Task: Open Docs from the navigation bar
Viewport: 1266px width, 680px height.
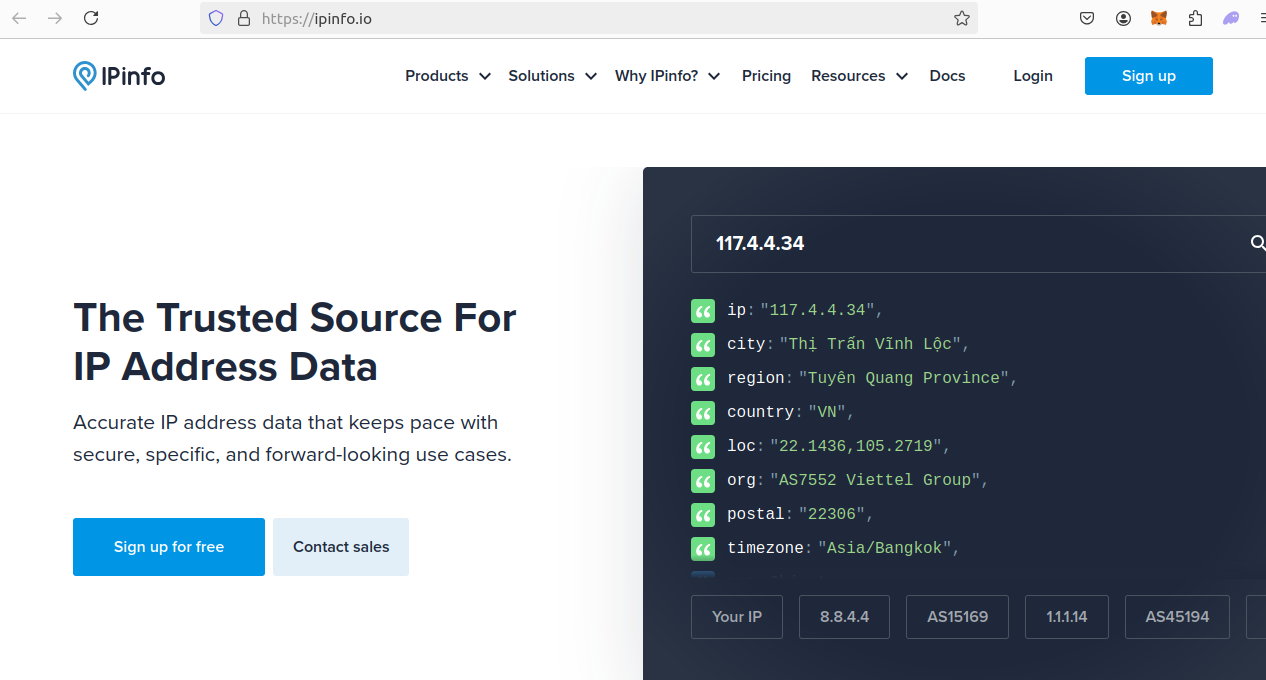Action: click(947, 76)
